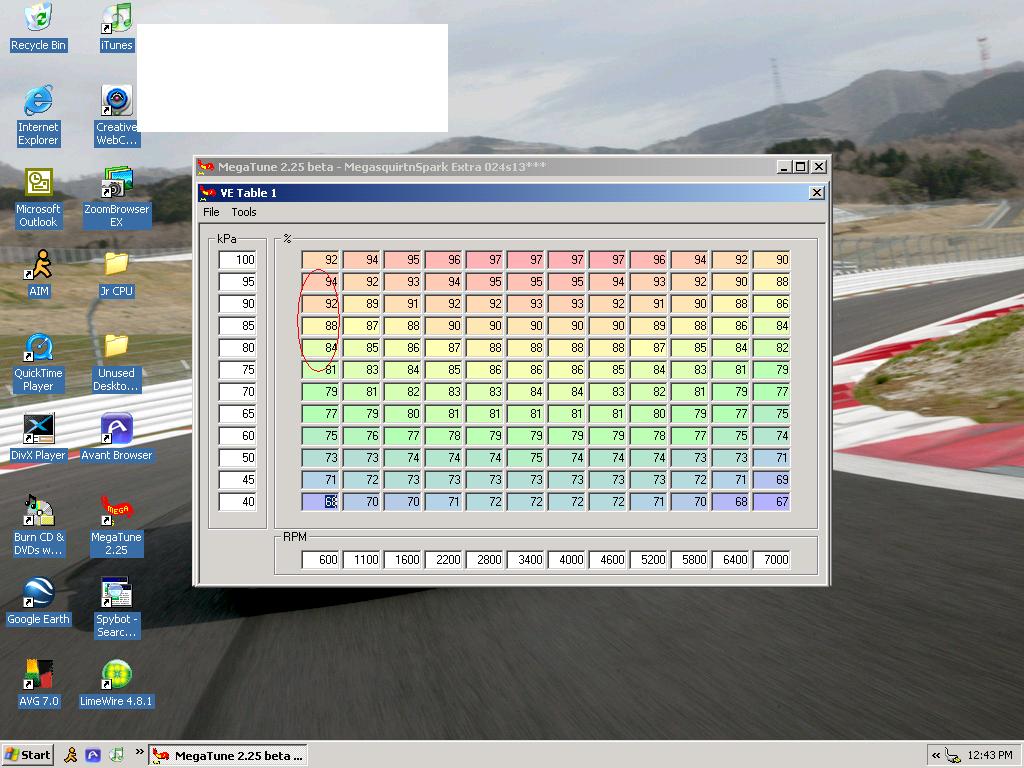1024x768 pixels.
Task: Open the Tools menu in VE Table
Action: (244, 212)
